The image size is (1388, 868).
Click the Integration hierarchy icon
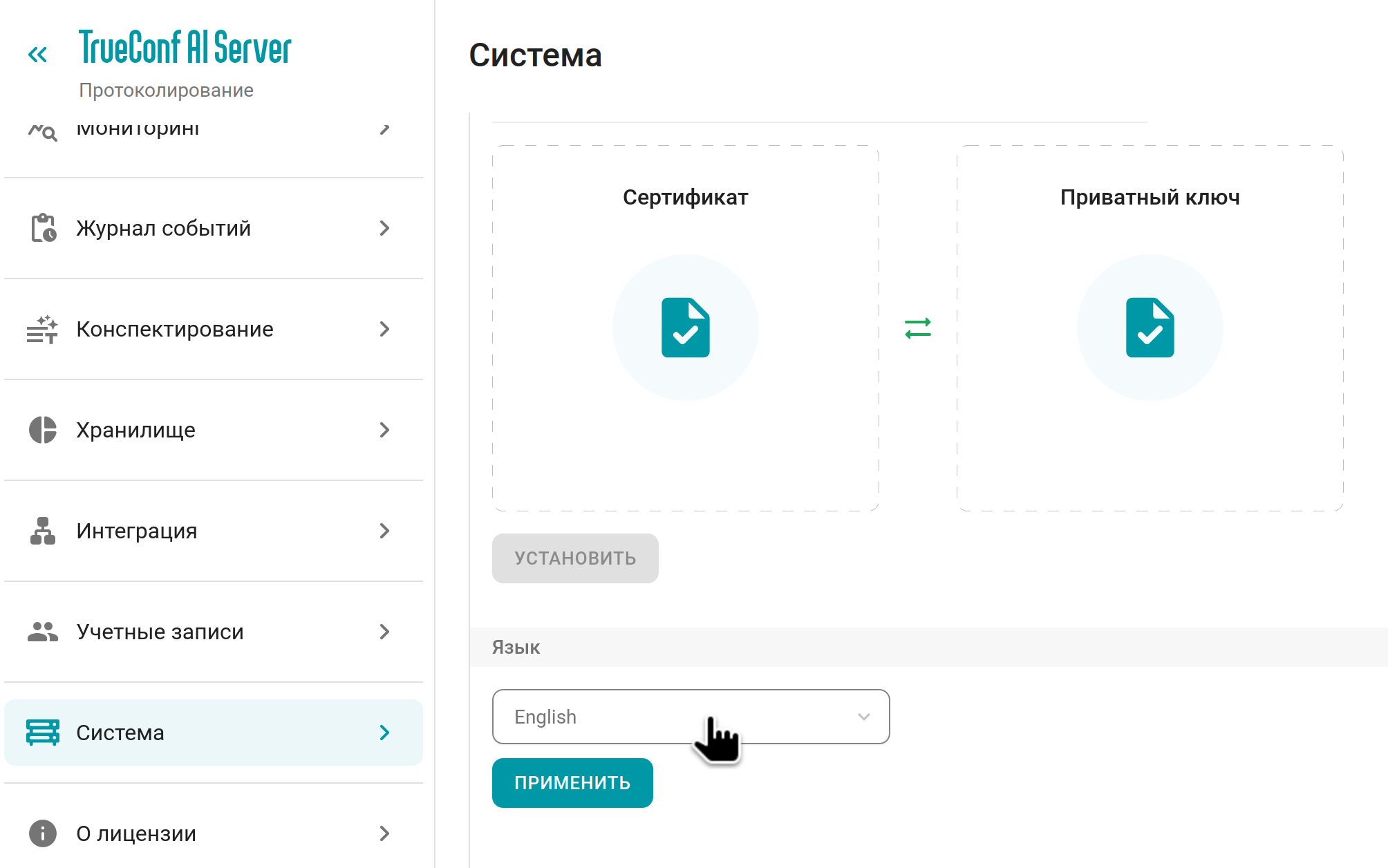[43, 531]
